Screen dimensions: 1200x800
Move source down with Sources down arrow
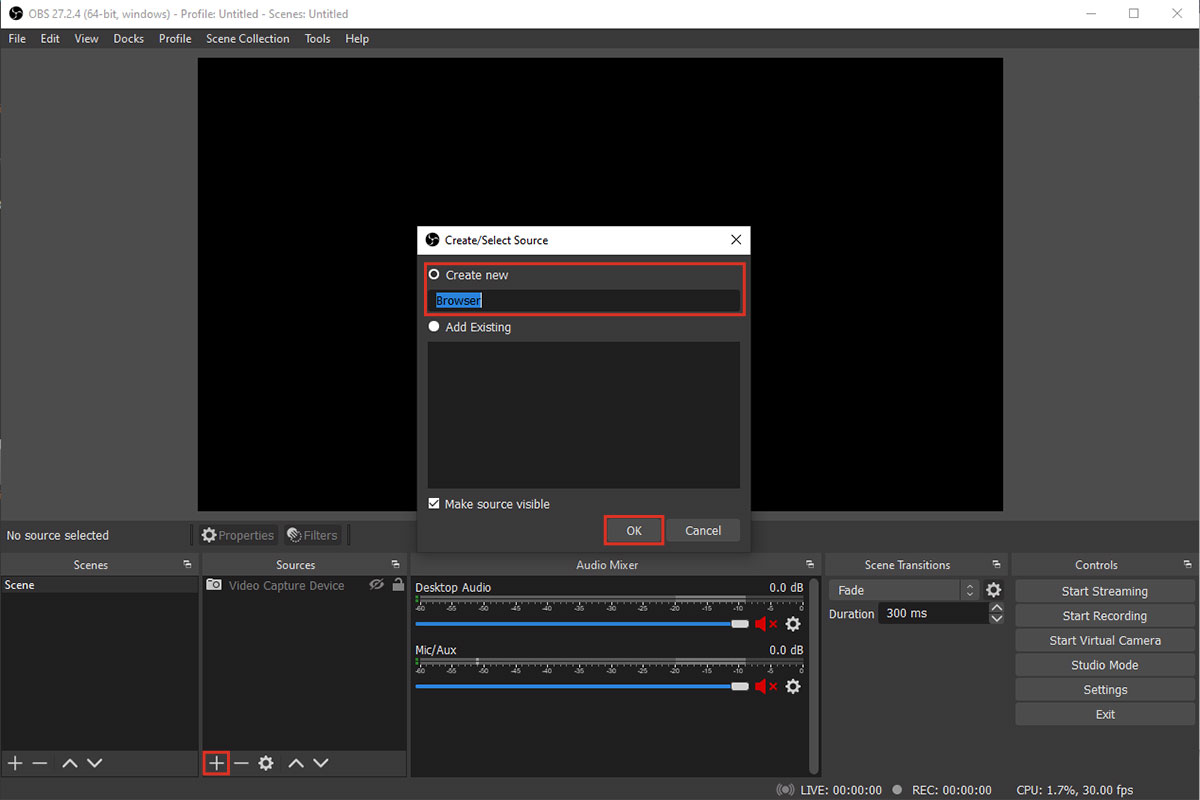pyautogui.click(x=321, y=763)
